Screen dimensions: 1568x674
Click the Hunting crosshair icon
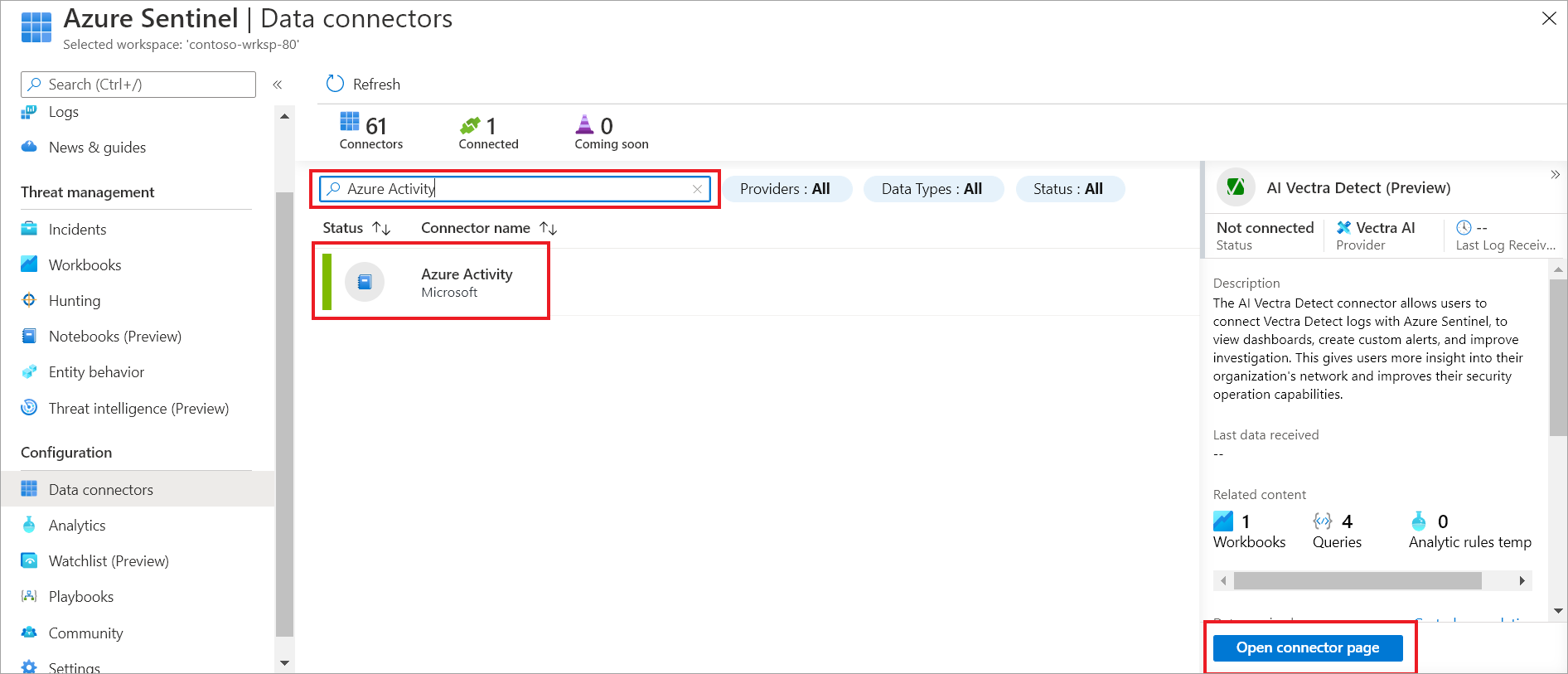pos(29,300)
